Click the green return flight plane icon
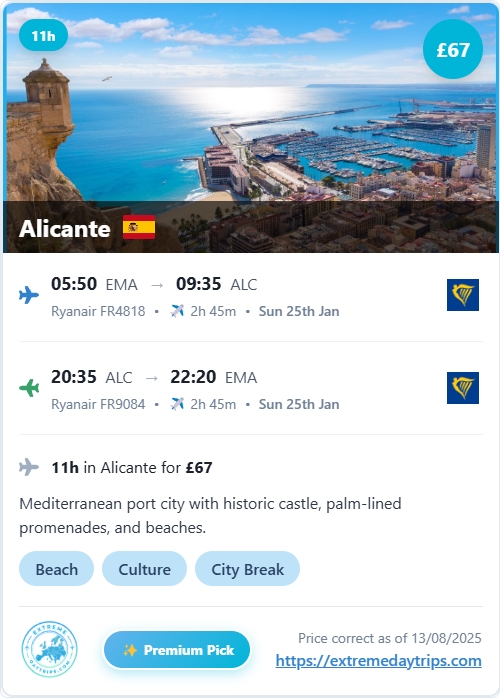The height and width of the screenshot is (698, 500). point(29,388)
